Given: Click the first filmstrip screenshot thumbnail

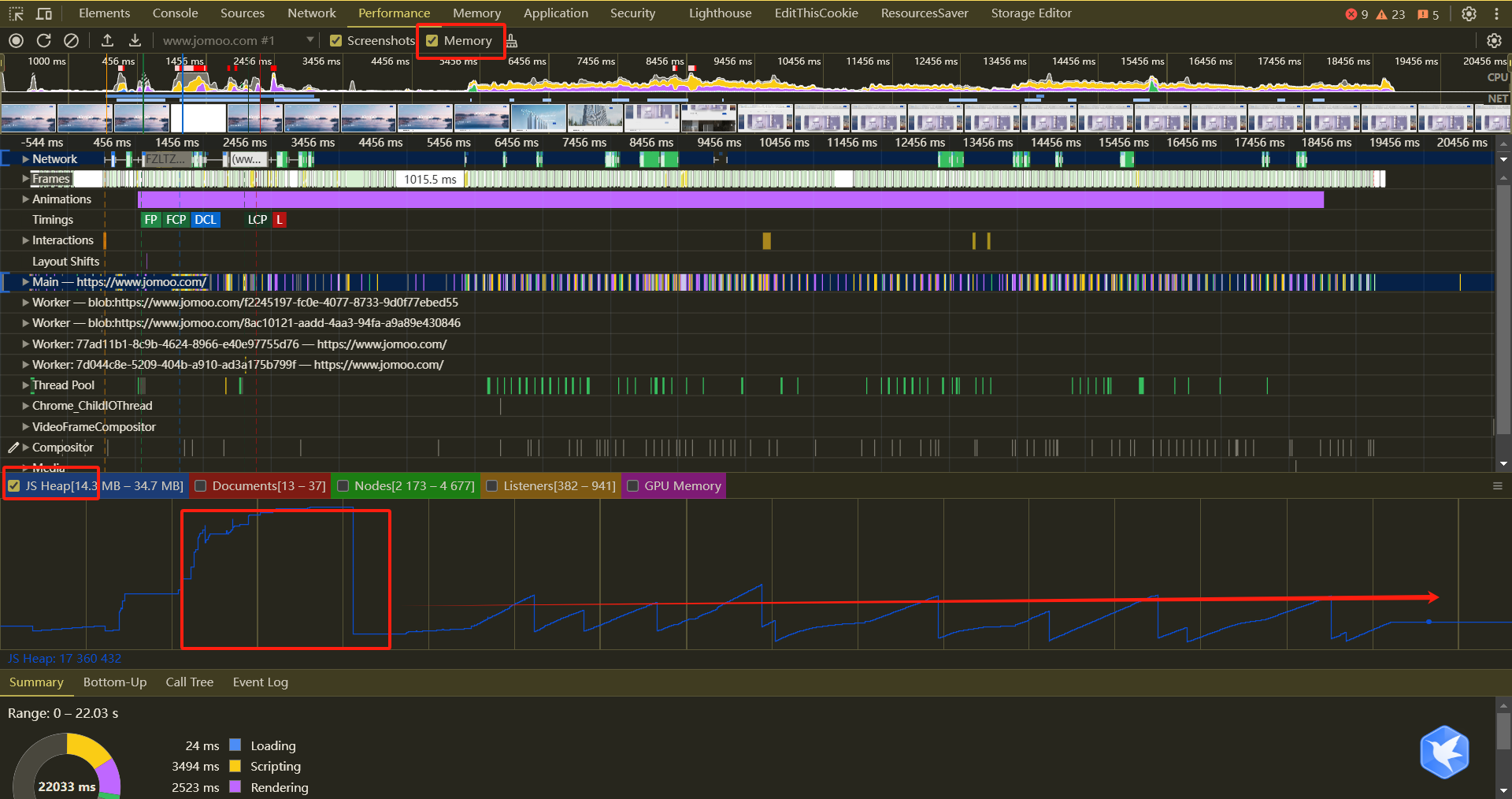Looking at the screenshot, I should coord(28,118).
